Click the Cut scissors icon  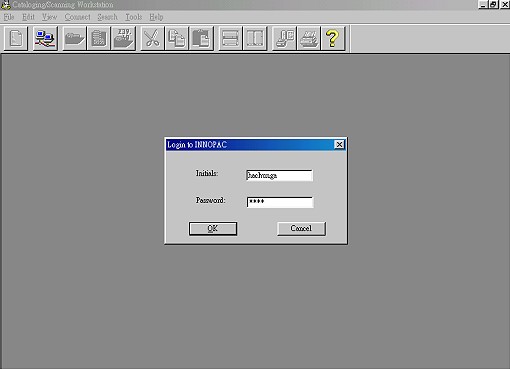pyautogui.click(x=152, y=38)
